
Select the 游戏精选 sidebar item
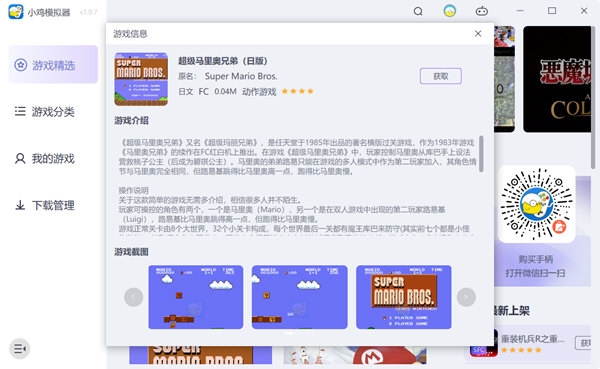53,65
